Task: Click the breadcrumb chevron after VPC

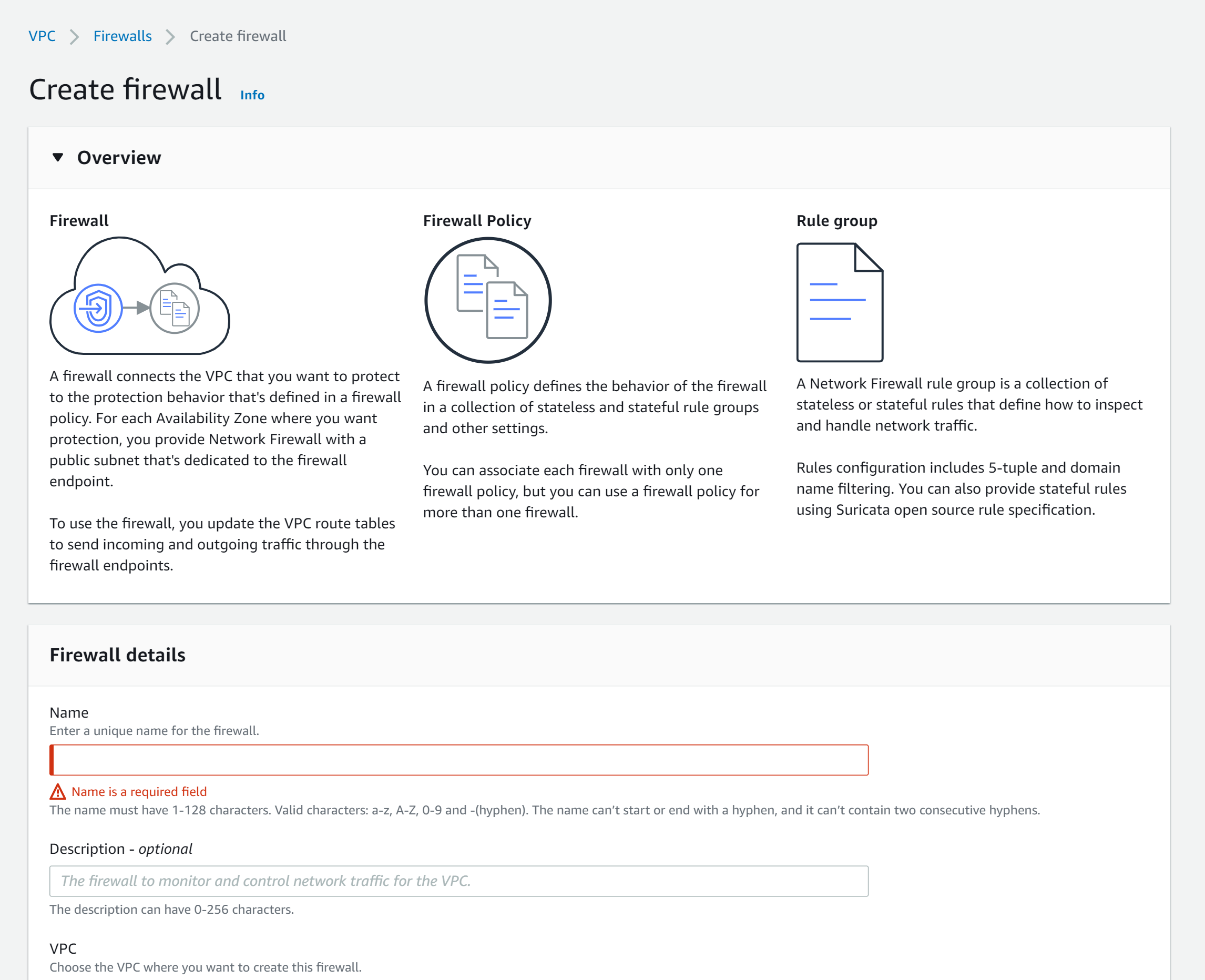Action: 74,36
